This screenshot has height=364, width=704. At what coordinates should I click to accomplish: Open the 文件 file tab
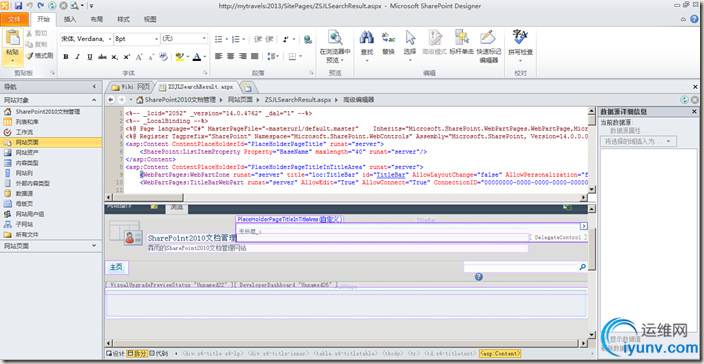(x=14, y=19)
